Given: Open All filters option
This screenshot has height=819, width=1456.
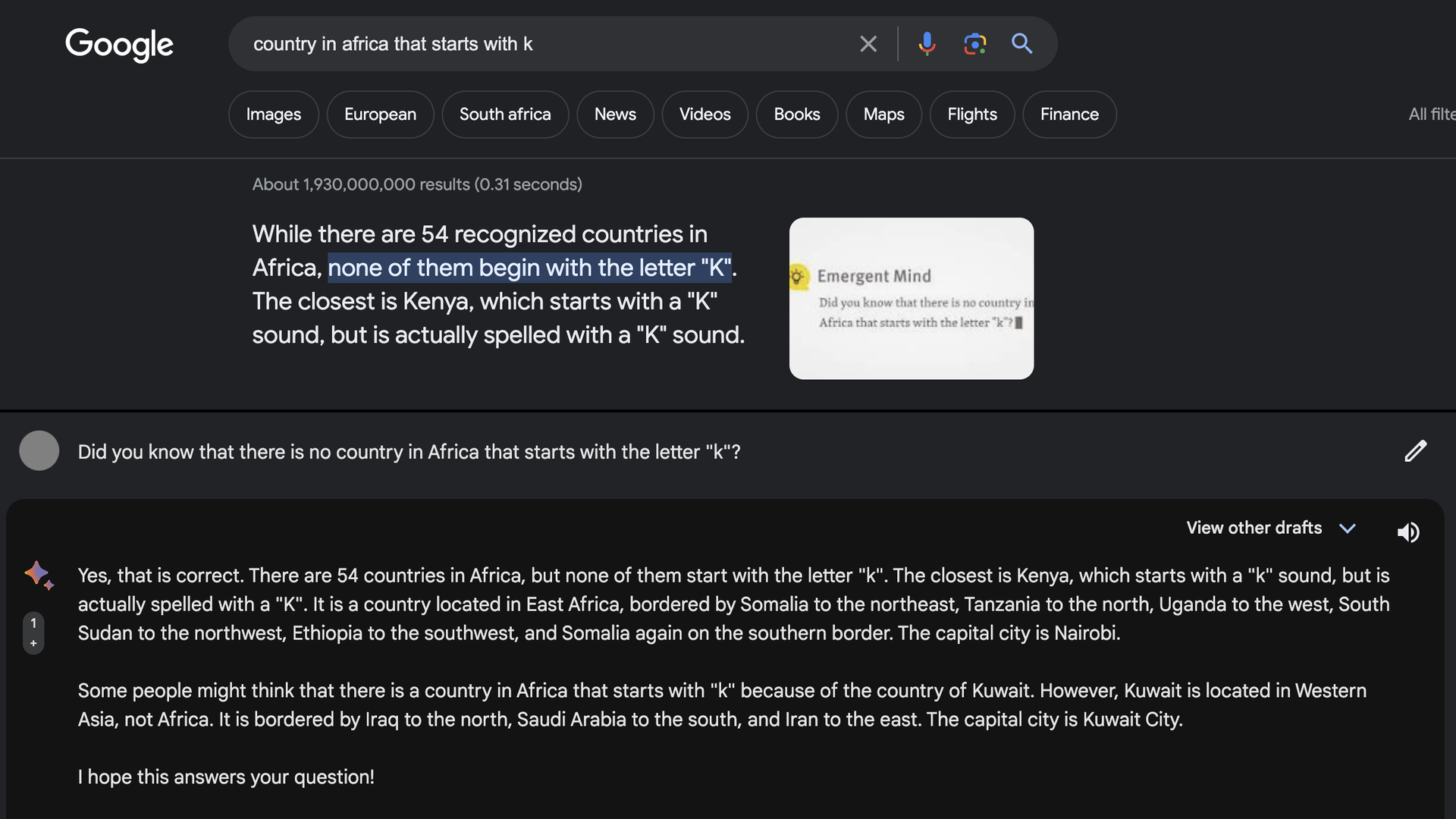Looking at the screenshot, I should click(1431, 115).
